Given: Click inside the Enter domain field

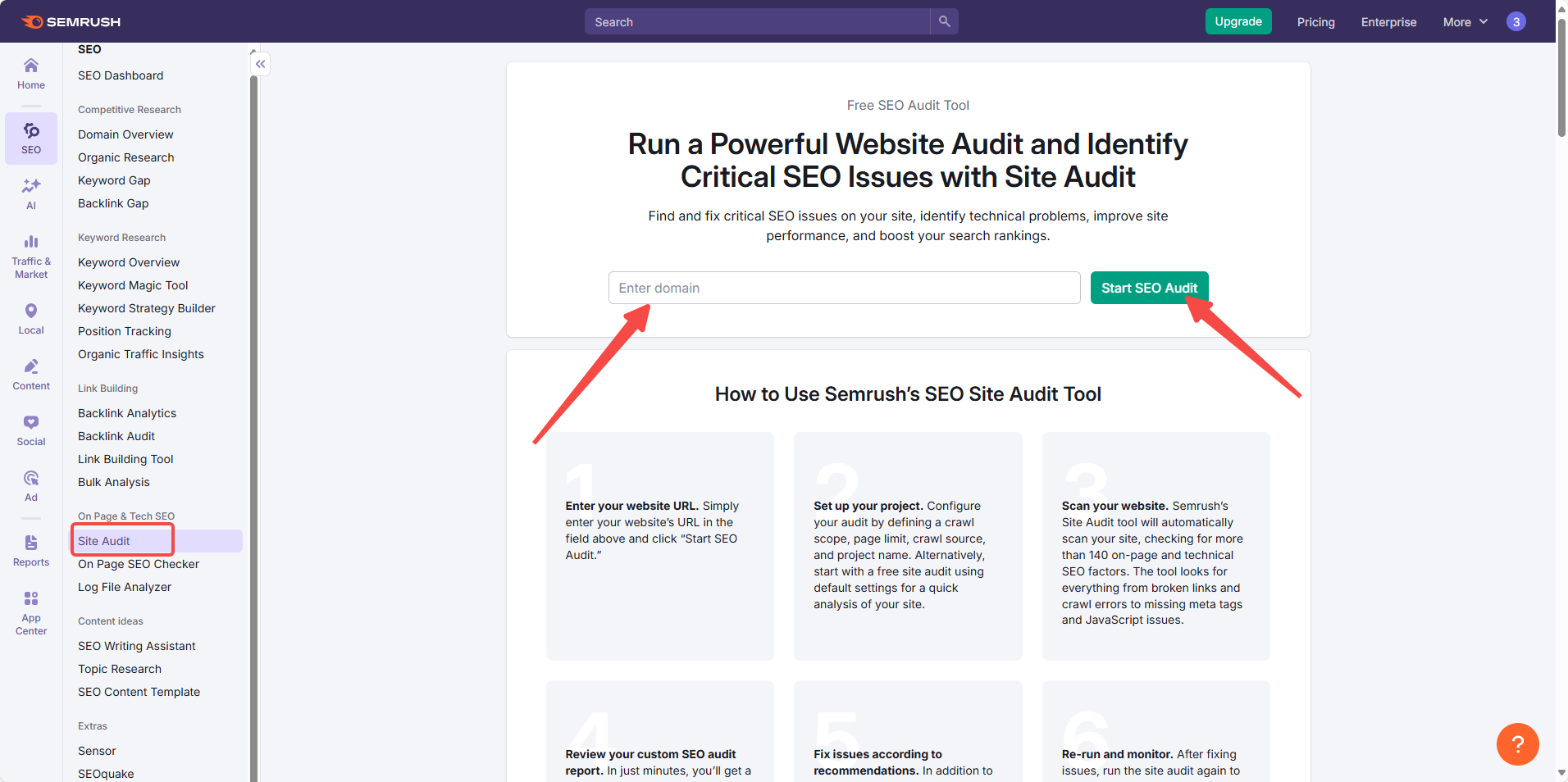Looking at the screenshot, I should tap(844, 288).
